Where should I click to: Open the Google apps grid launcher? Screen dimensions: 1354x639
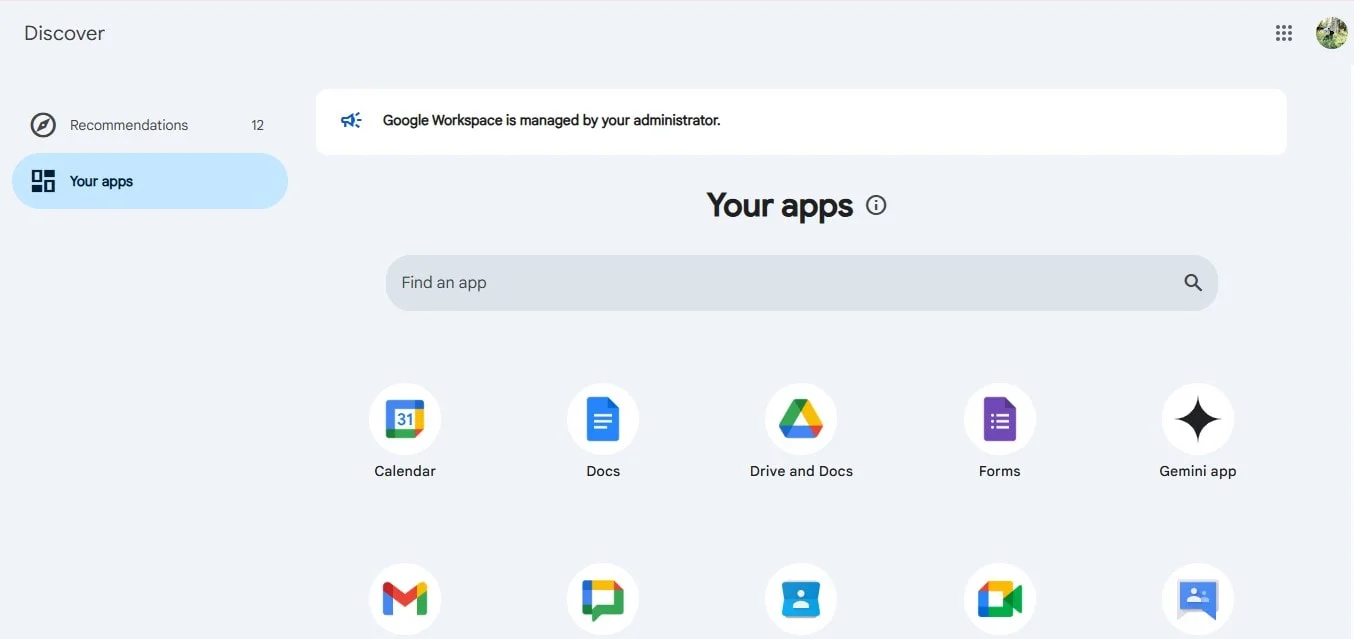1284,33
